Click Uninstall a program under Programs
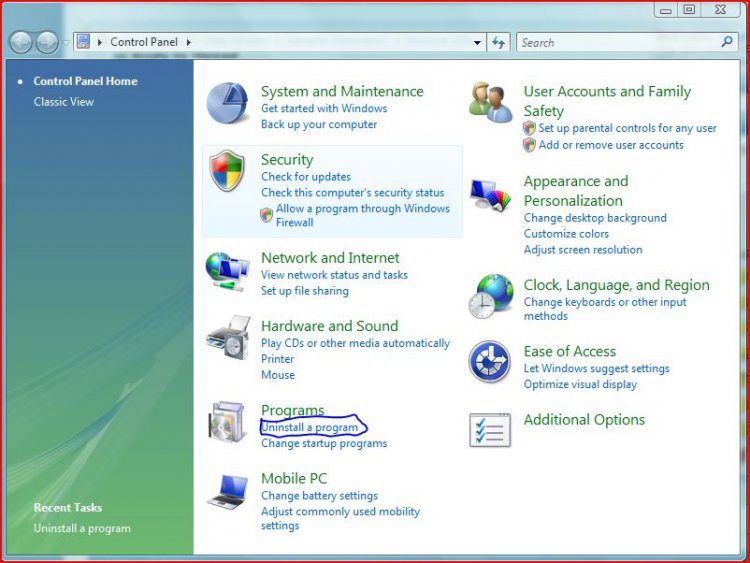 click(x=309, y=428)
